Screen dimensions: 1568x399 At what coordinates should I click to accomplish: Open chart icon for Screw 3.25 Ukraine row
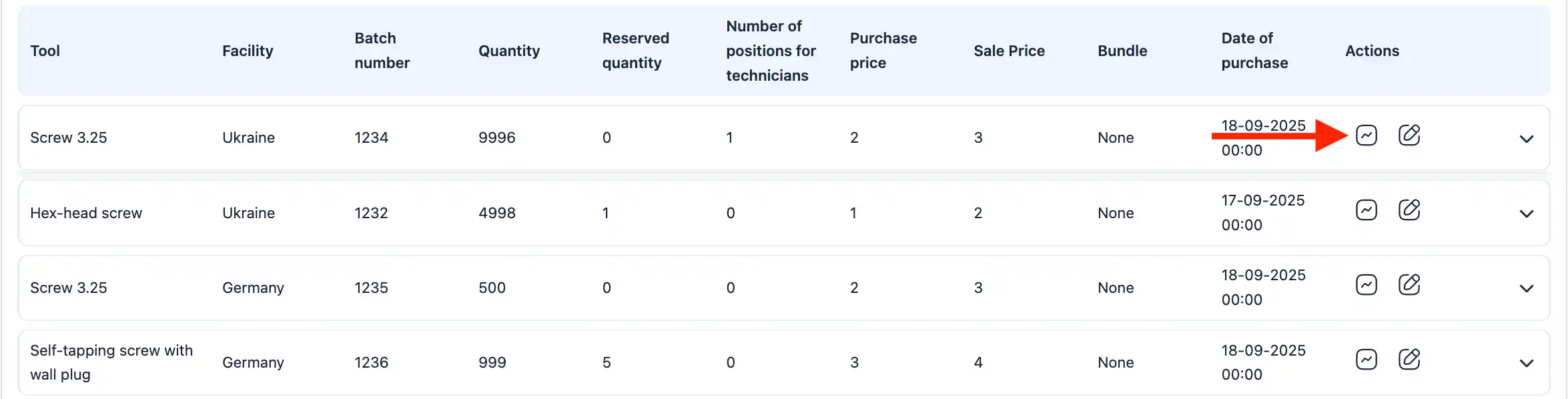pyautogui.click(x=1366, y=135)
